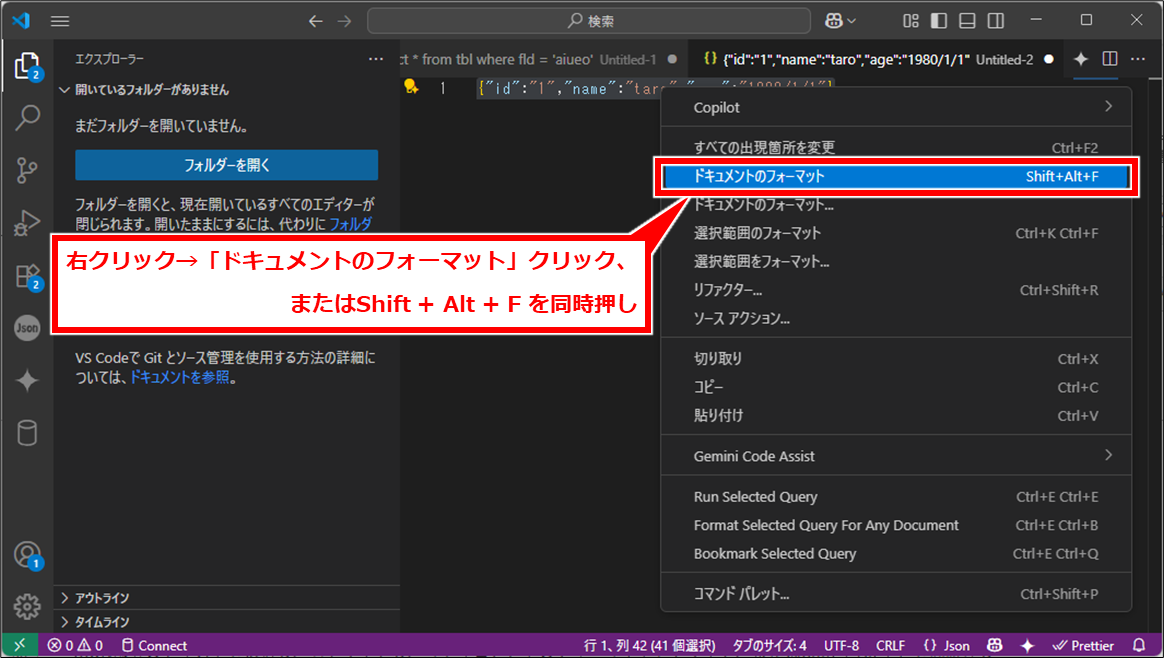Image resolution: width=1164 pixels, height=658 pixels.
Task: Switch to the Untitled-2 editor tab
Action: (x=876, y=59)
